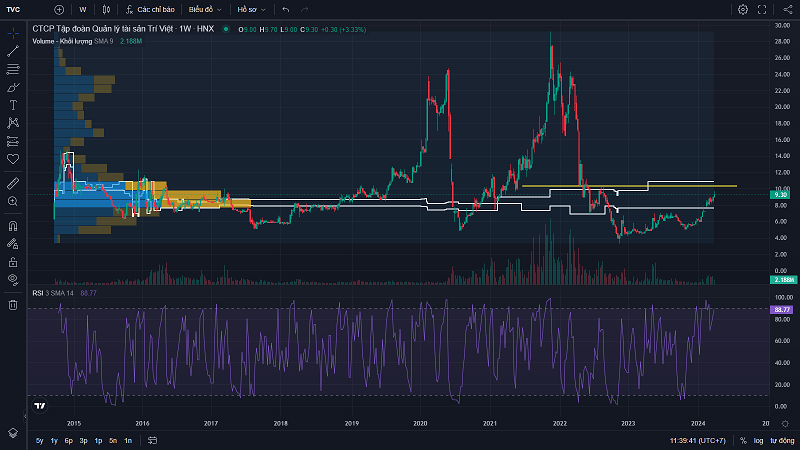
Task: Pick the ruler measure tool
Action: tap(13, 184)
